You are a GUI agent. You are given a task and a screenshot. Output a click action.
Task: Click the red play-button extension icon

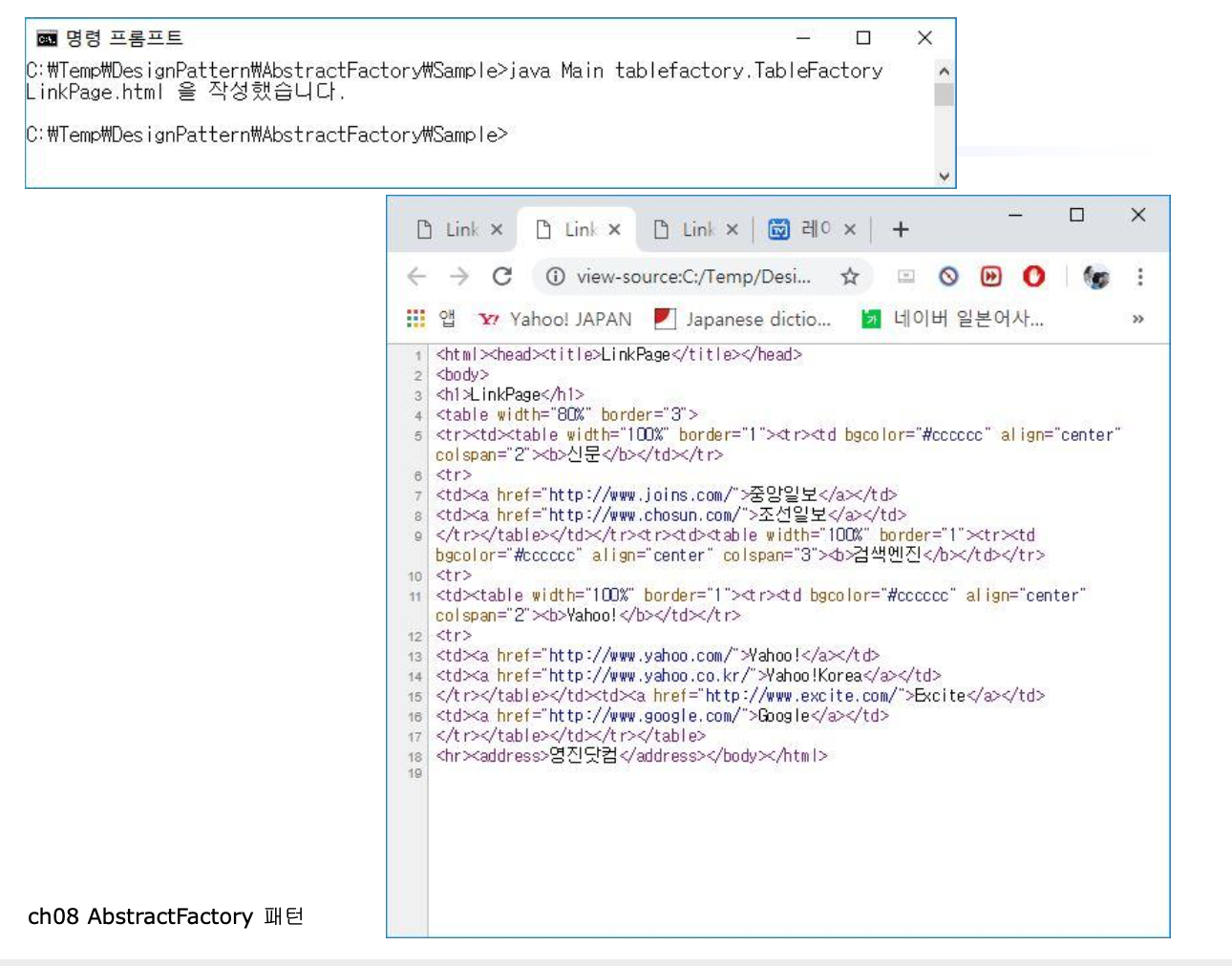pos(991,277)
